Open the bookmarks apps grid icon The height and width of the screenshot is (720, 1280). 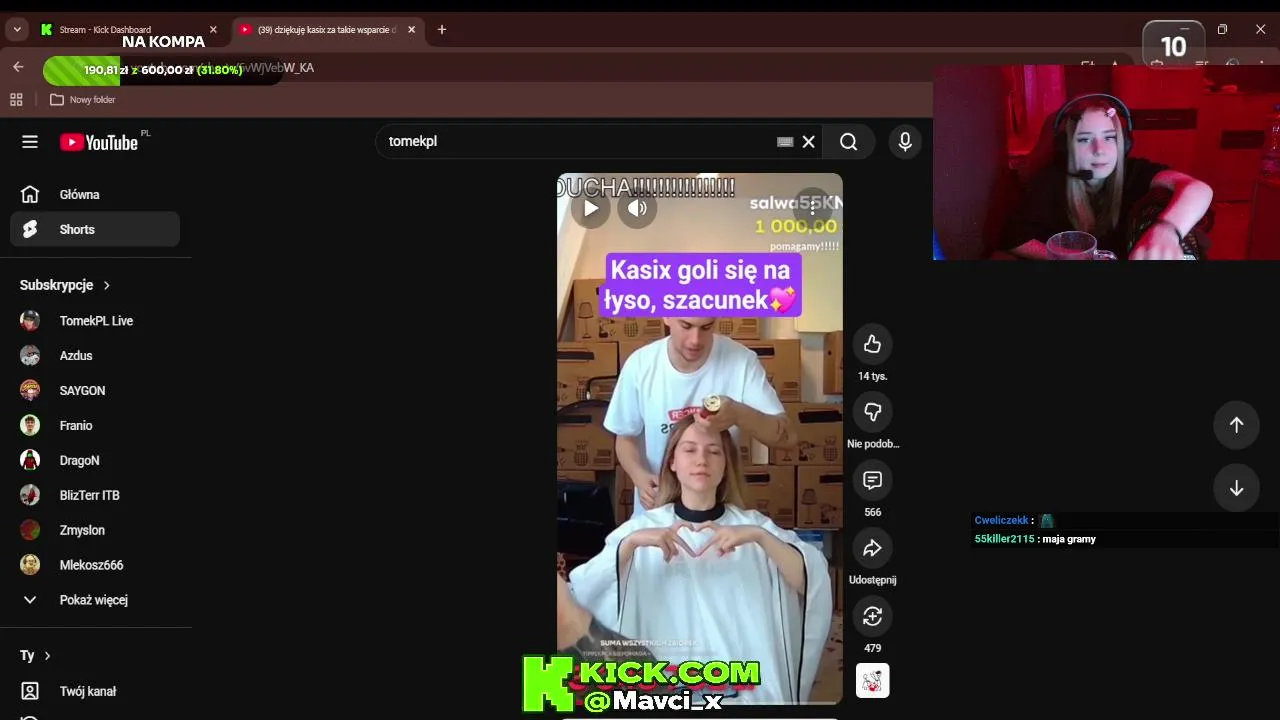pyautogui.click(x=16, y=100)
